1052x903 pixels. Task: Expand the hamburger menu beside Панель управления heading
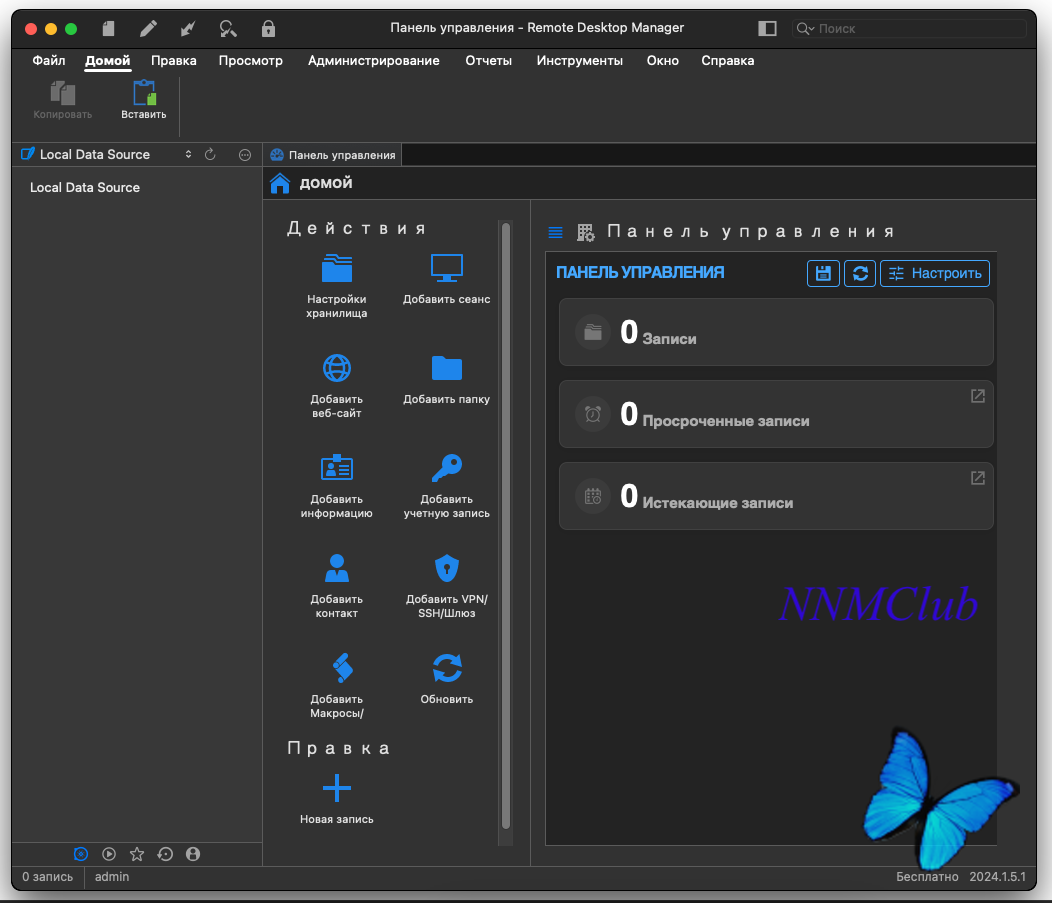(556, 232)
